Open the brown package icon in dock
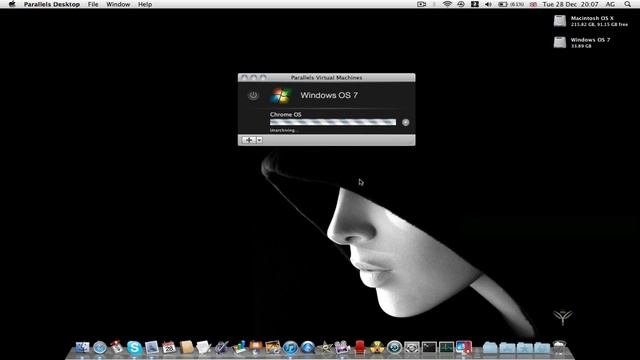The width and height of the screenshot is (640, 360). 187,347
